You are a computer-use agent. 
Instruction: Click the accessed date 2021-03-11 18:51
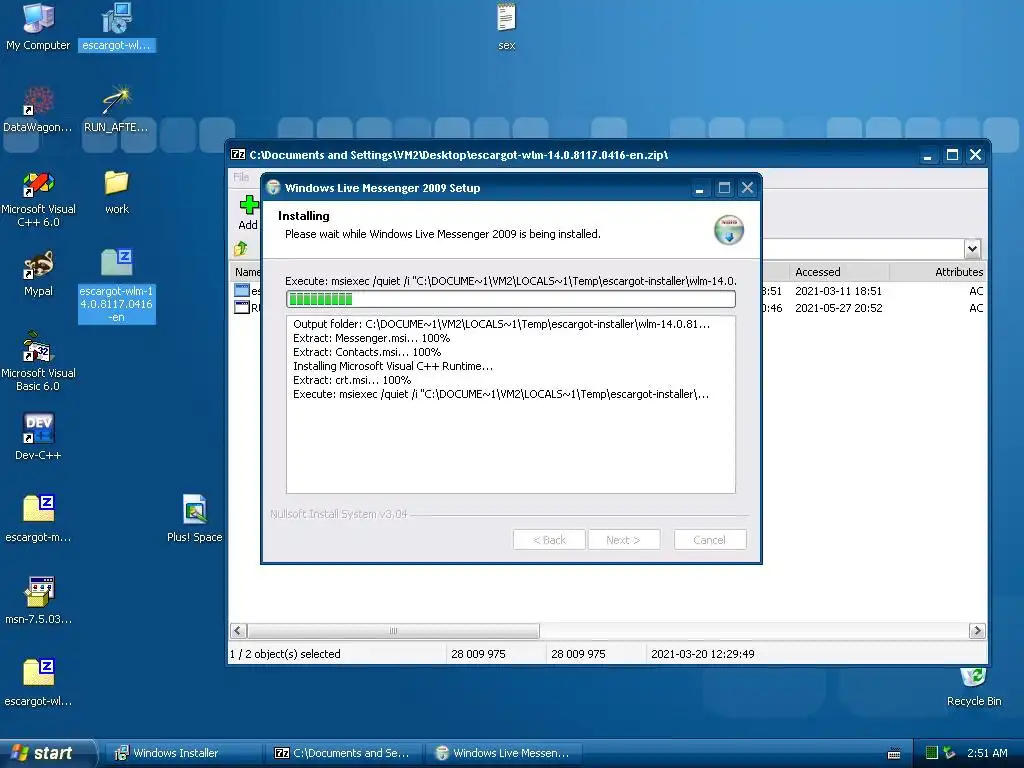click(x=838, y=291)
